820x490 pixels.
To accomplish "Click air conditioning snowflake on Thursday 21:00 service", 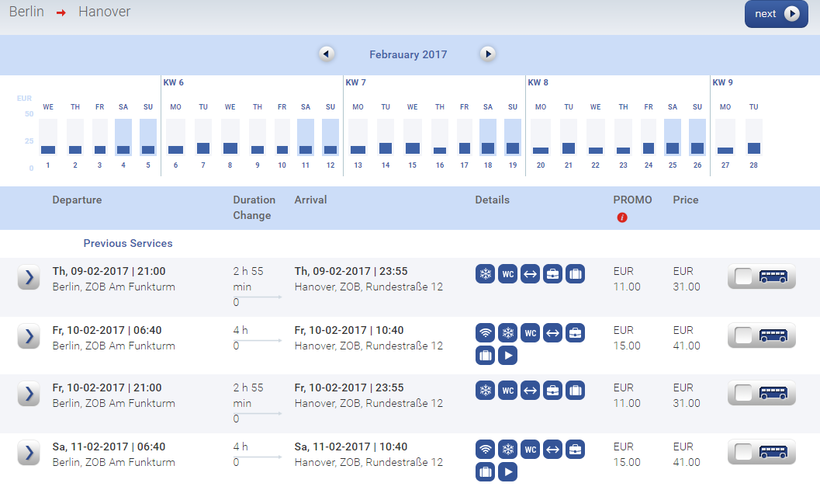I will [486, 274].
